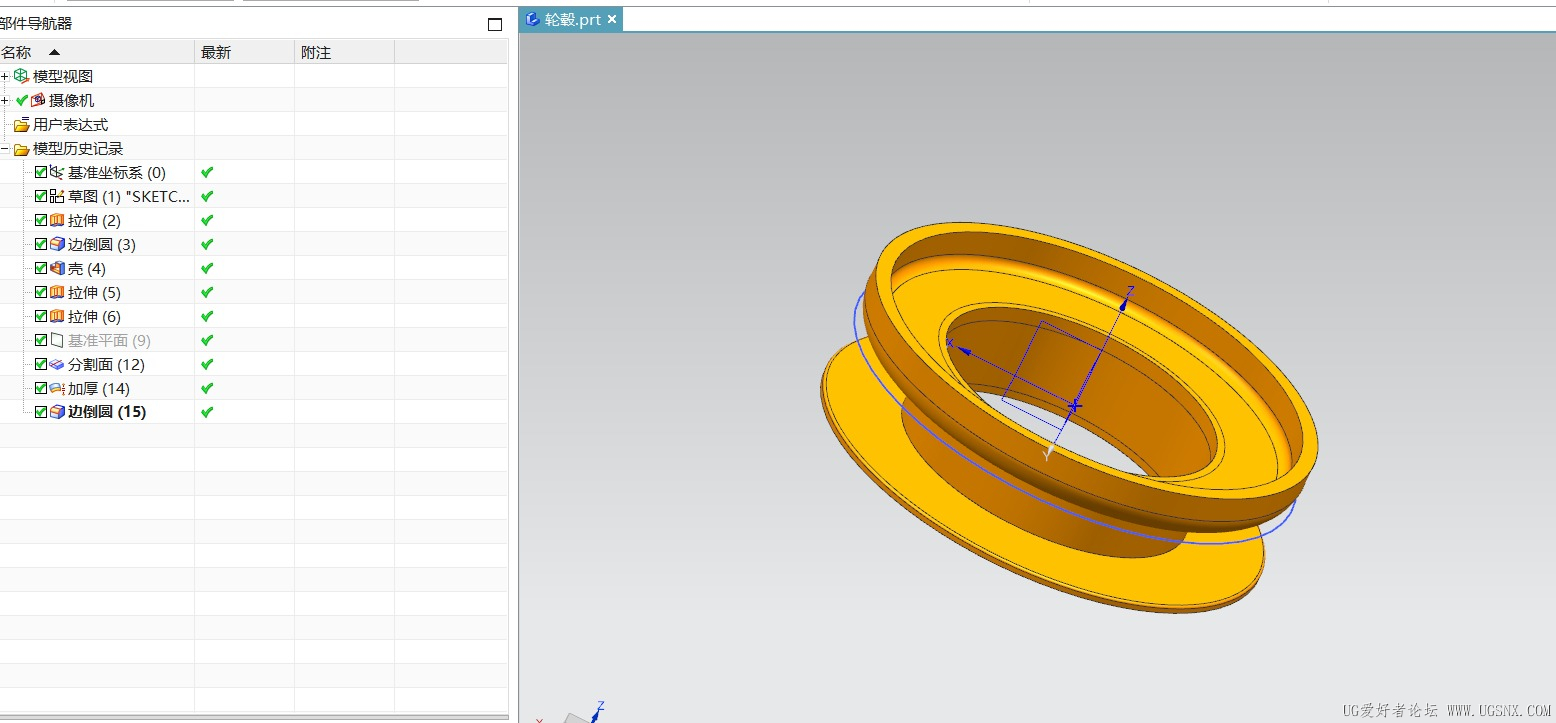Collapse the 模型历史记录 node
The image size is (1556, 723).
pyautogui.click(x=5, y=149)
